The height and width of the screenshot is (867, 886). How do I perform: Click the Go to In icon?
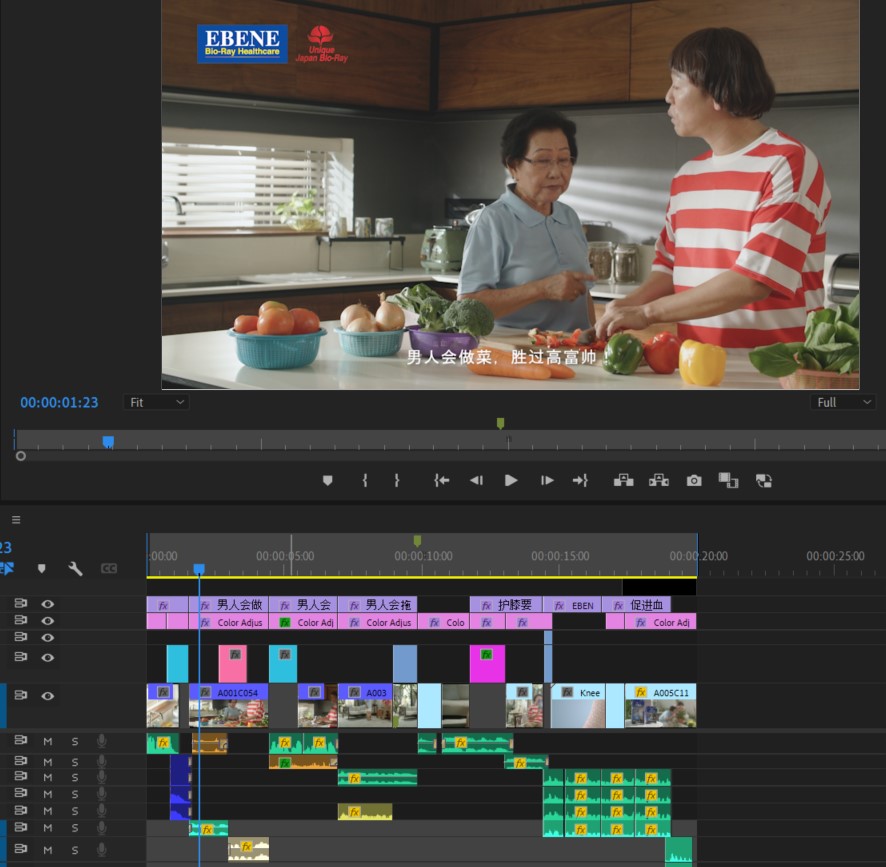pyautogui.click(x=441, y=481)
